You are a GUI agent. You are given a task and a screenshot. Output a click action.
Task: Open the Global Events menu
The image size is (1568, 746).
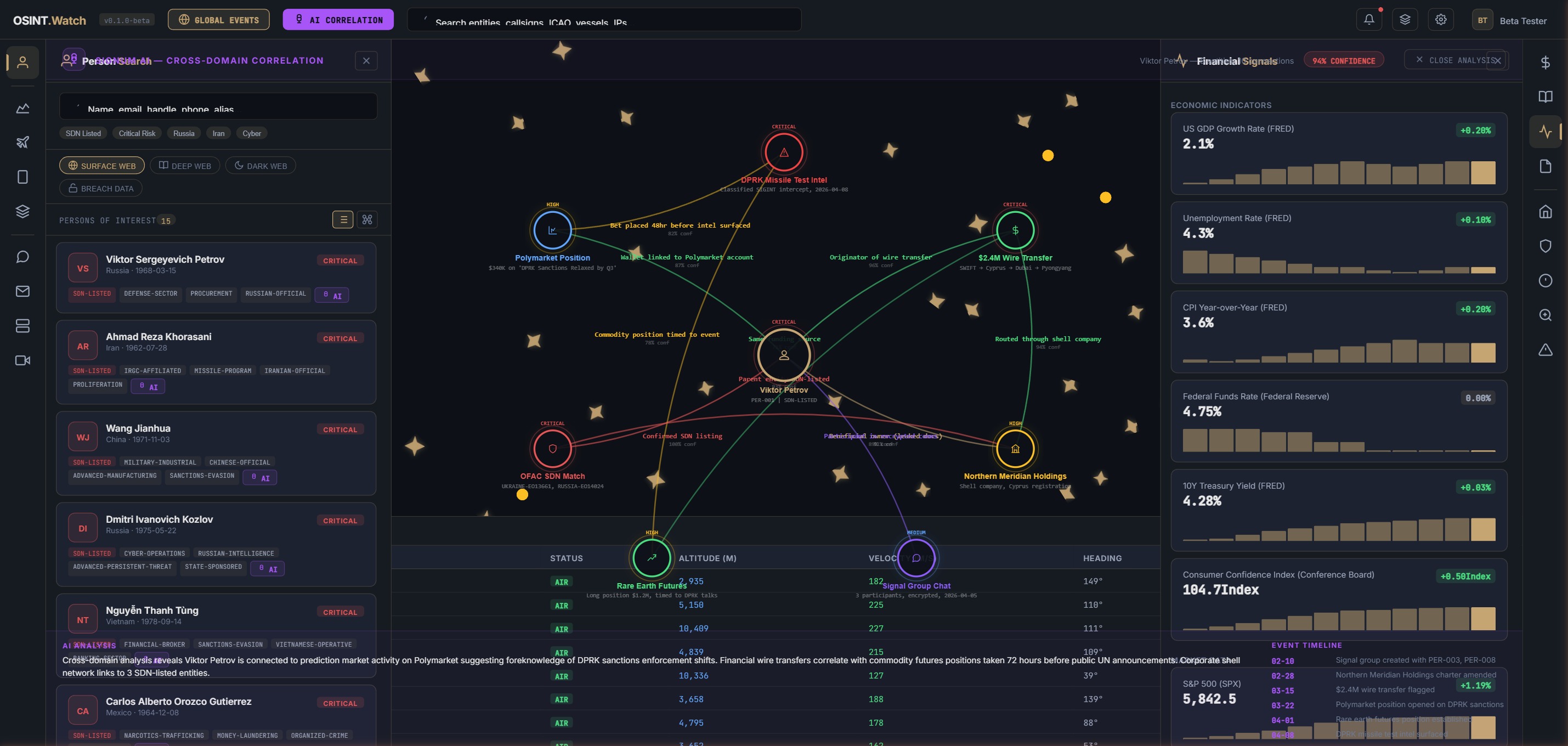(218, 19)
